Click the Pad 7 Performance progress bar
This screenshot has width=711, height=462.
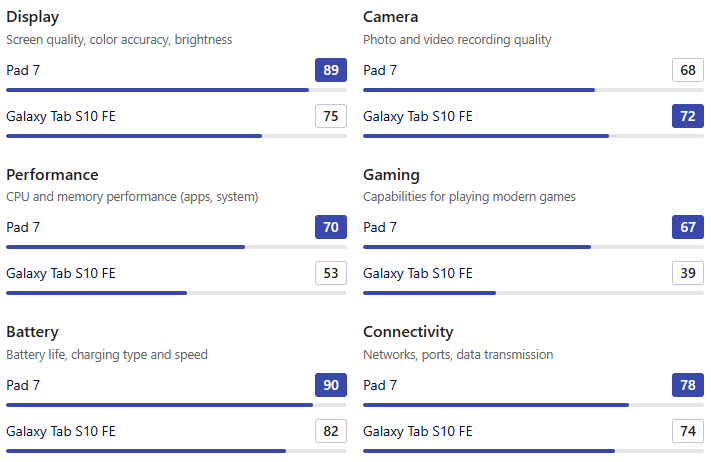176,247
